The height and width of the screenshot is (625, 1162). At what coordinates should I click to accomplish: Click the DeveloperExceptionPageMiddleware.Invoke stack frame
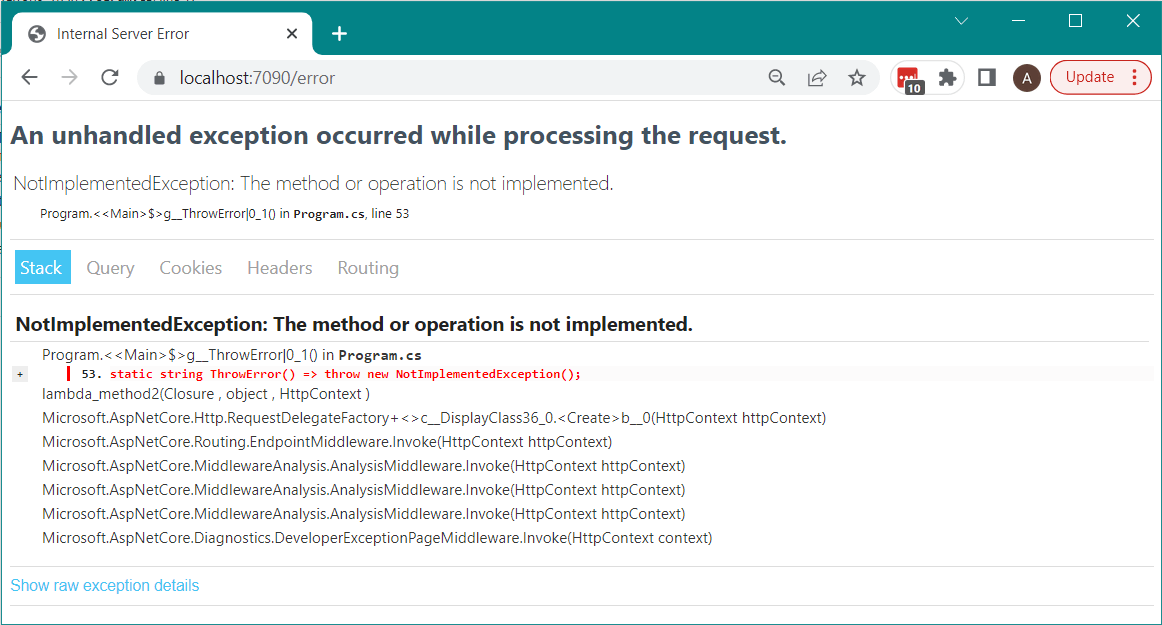click(376, 538)
